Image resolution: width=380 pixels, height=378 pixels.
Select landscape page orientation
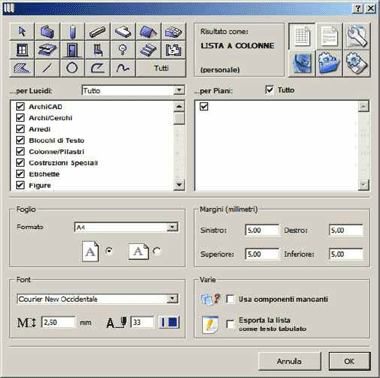pos(156,251)
